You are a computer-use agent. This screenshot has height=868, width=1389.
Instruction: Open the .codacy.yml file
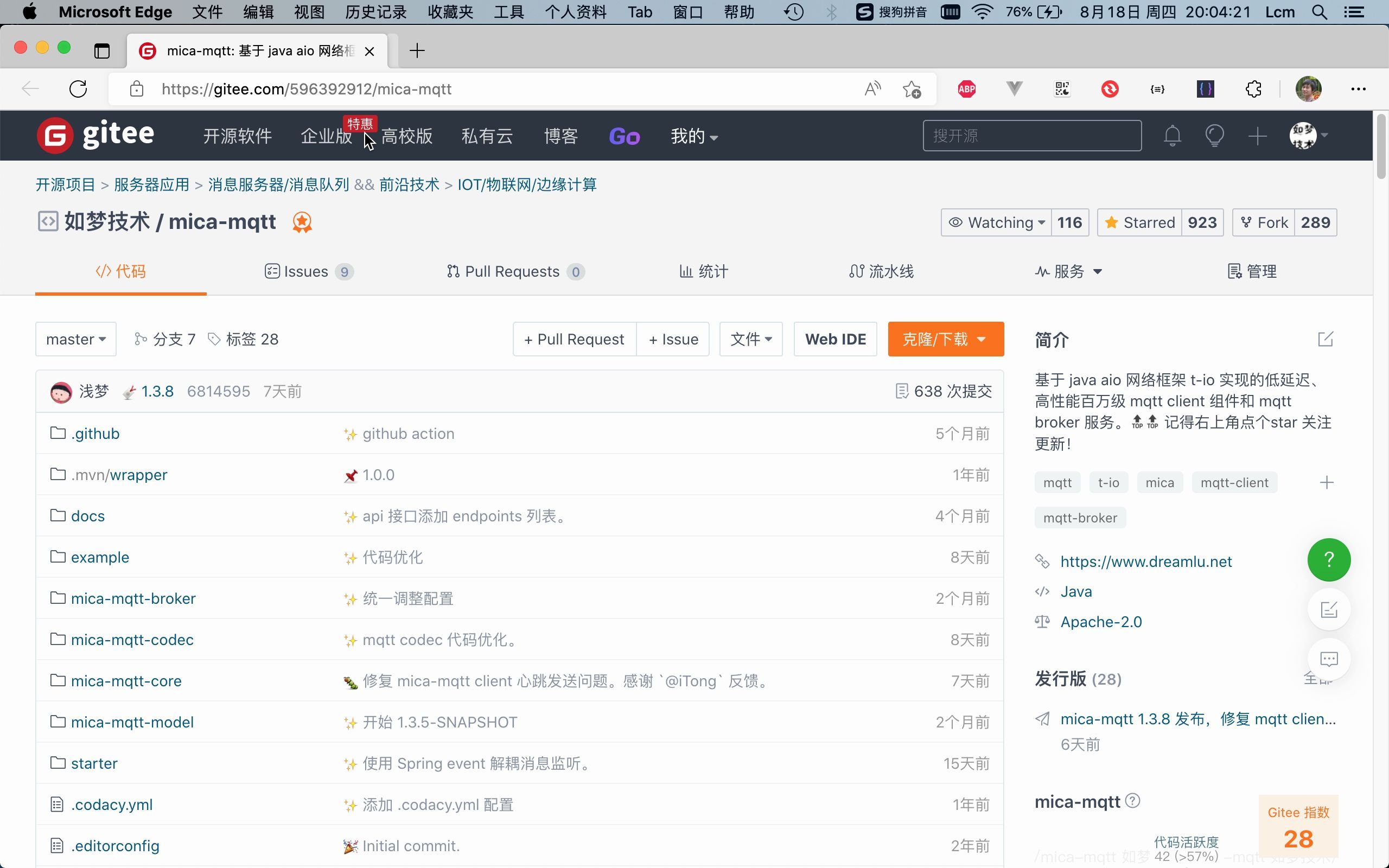click(112, 805)
